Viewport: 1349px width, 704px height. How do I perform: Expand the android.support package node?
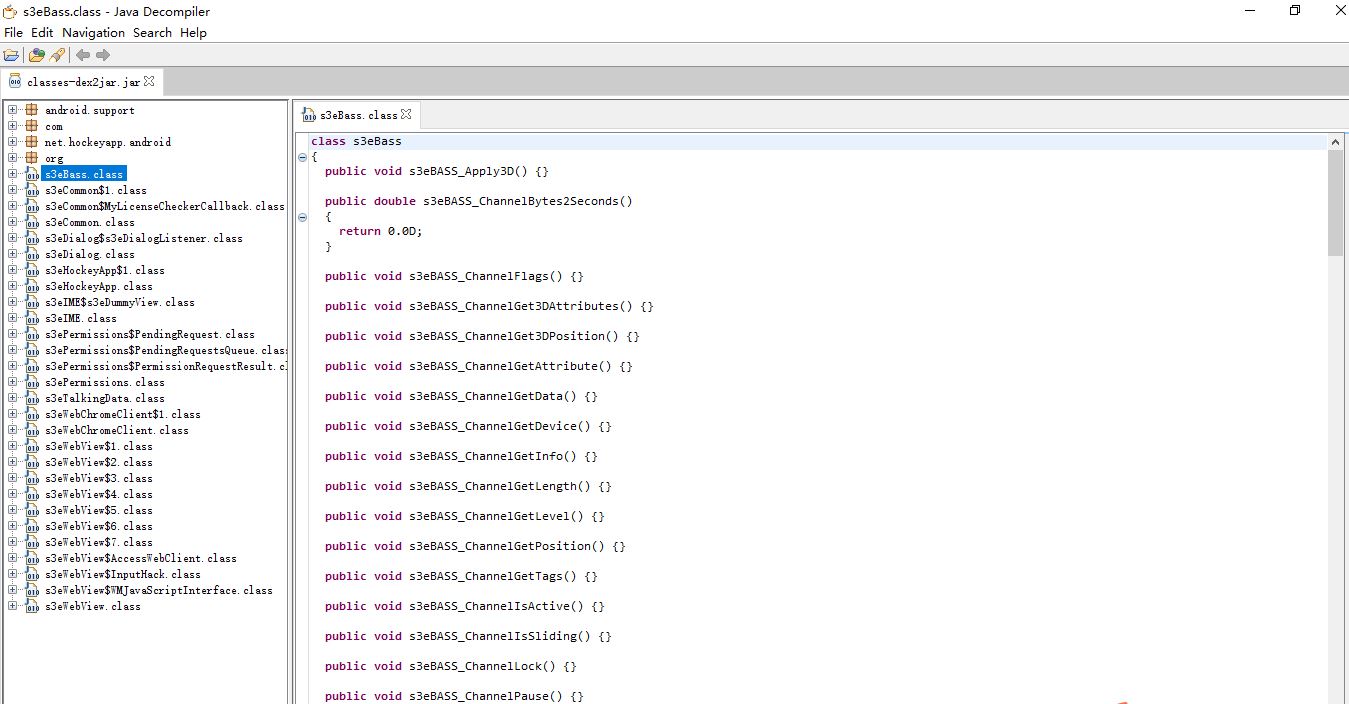[x=12, y=110]
